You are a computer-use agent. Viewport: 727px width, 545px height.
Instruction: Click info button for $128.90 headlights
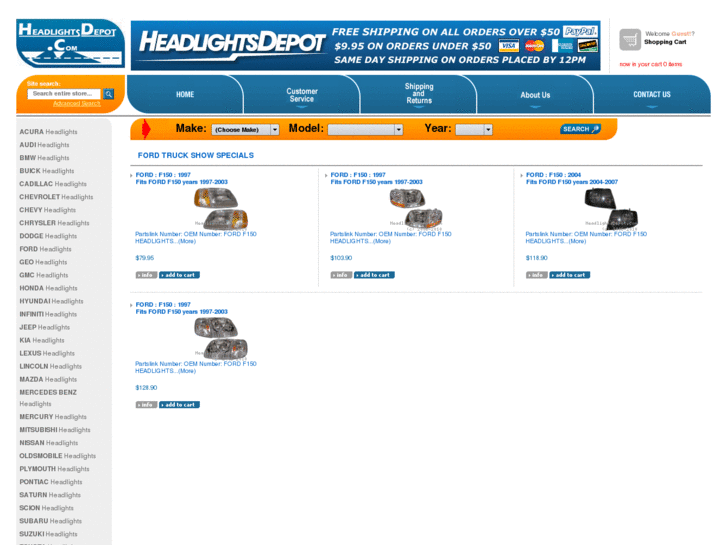[x=147, y=405]
